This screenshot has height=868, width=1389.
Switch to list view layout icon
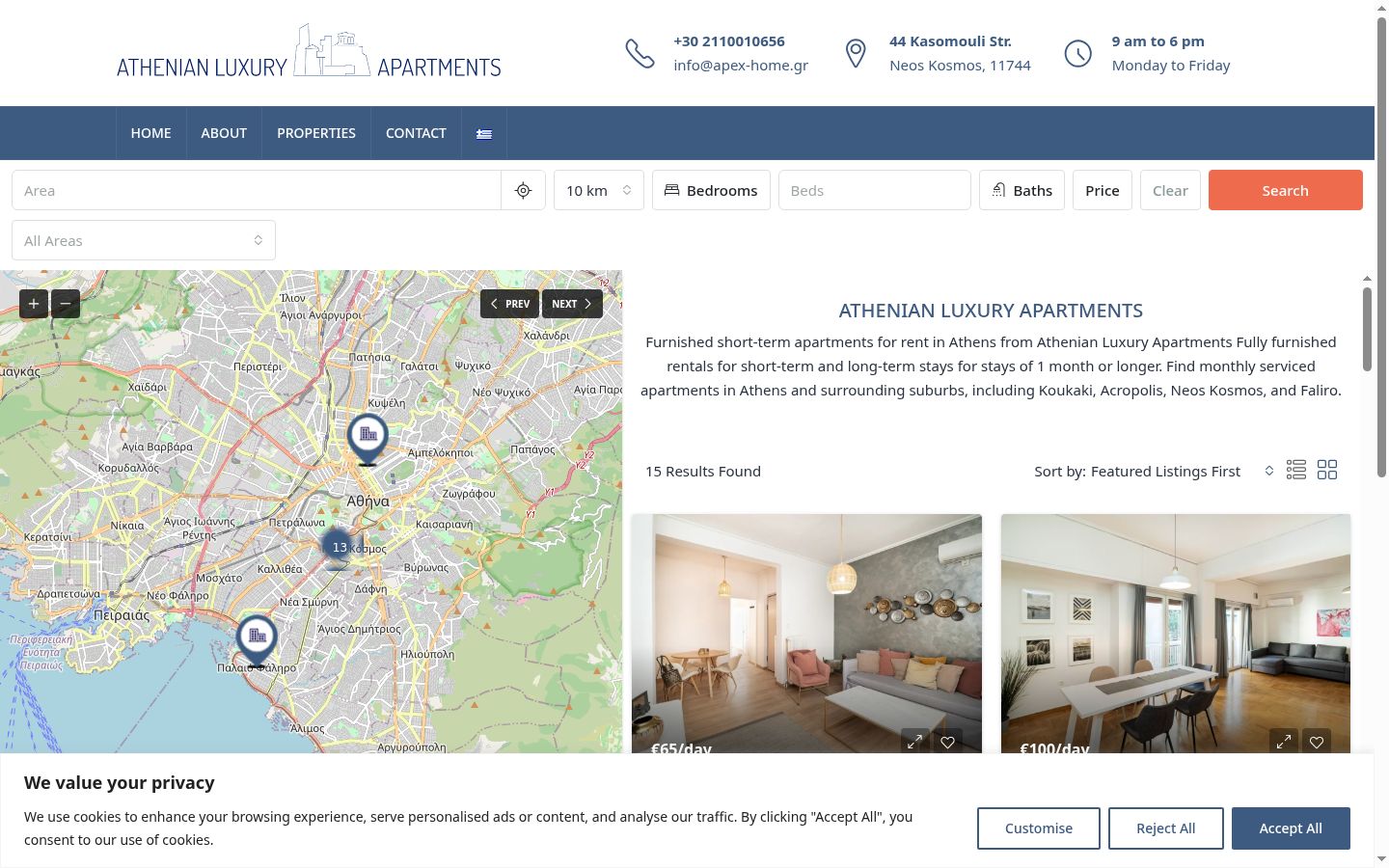click(x=1296, y=470)
